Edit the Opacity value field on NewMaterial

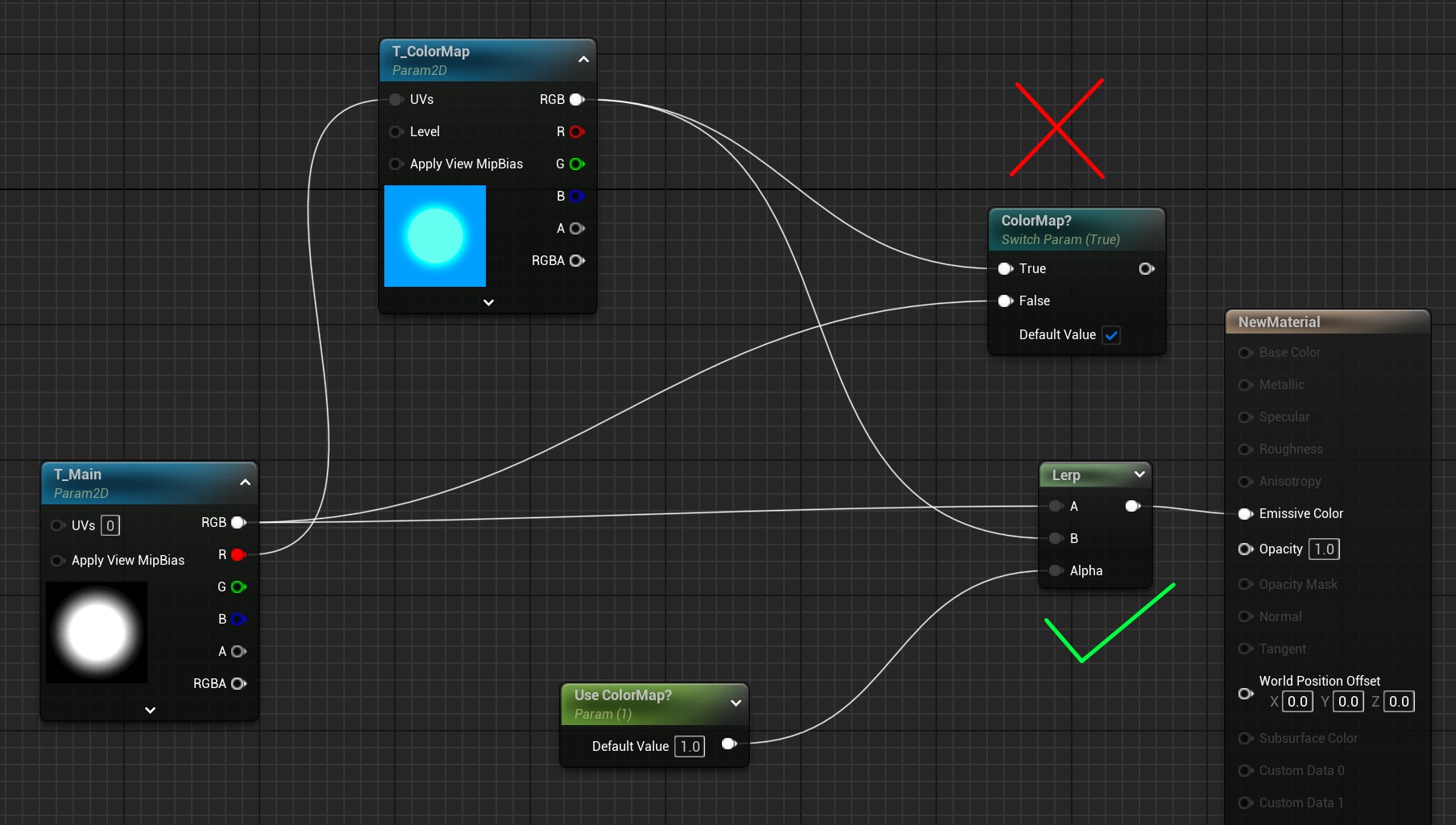tap(1324, 549)
